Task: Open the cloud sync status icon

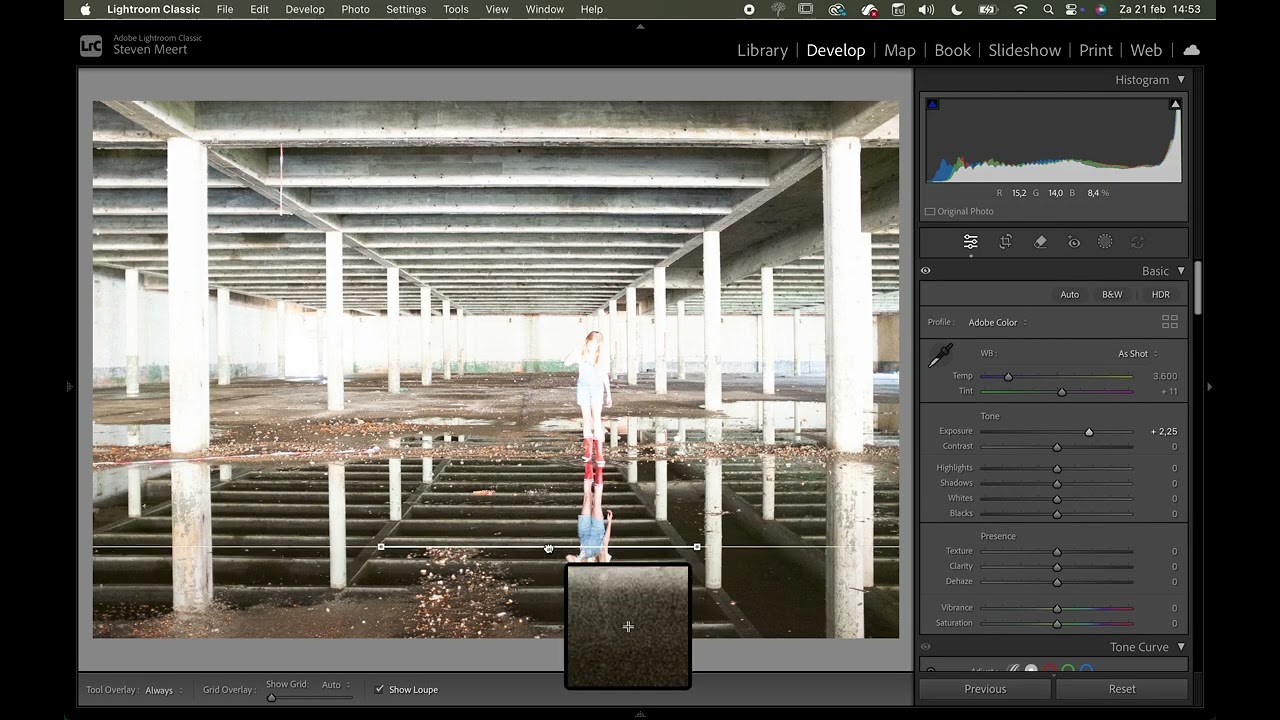Action: pyautogui.click(x=1191, y=50)
